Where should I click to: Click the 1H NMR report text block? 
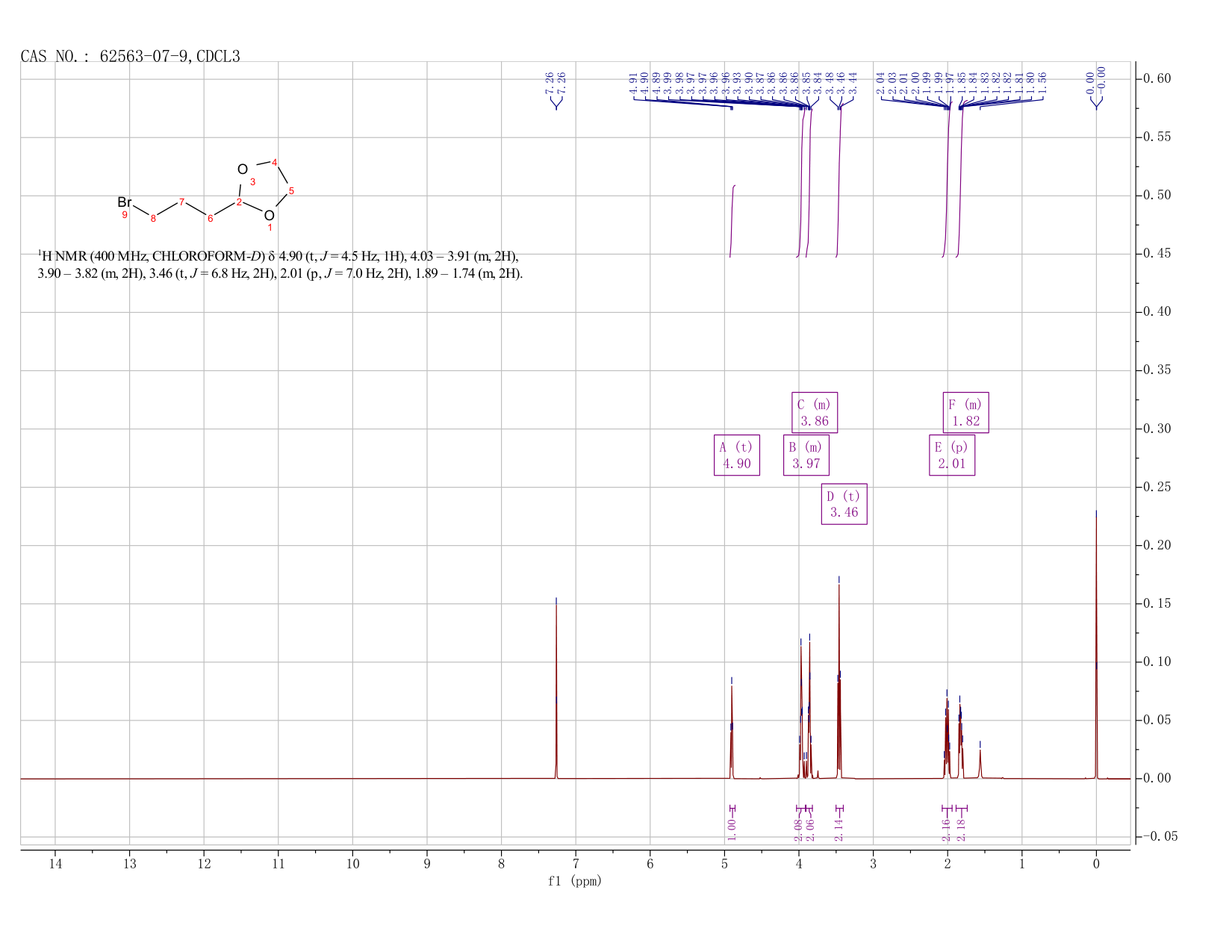click(280, 264)
